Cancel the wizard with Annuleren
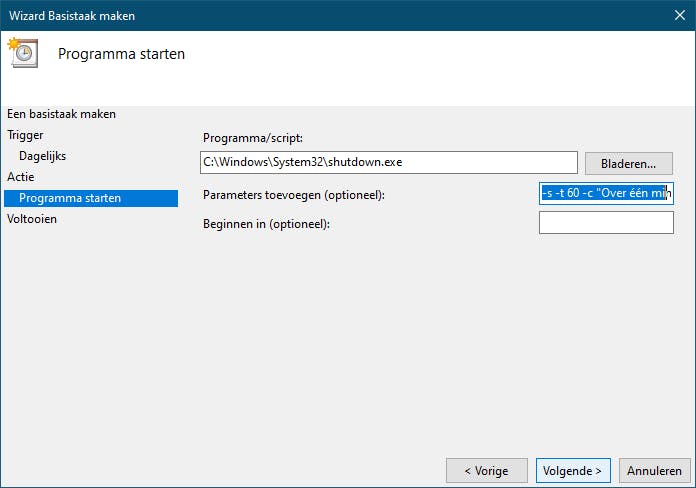Screen dimensions: 696x488 click(x=655, y=470)
